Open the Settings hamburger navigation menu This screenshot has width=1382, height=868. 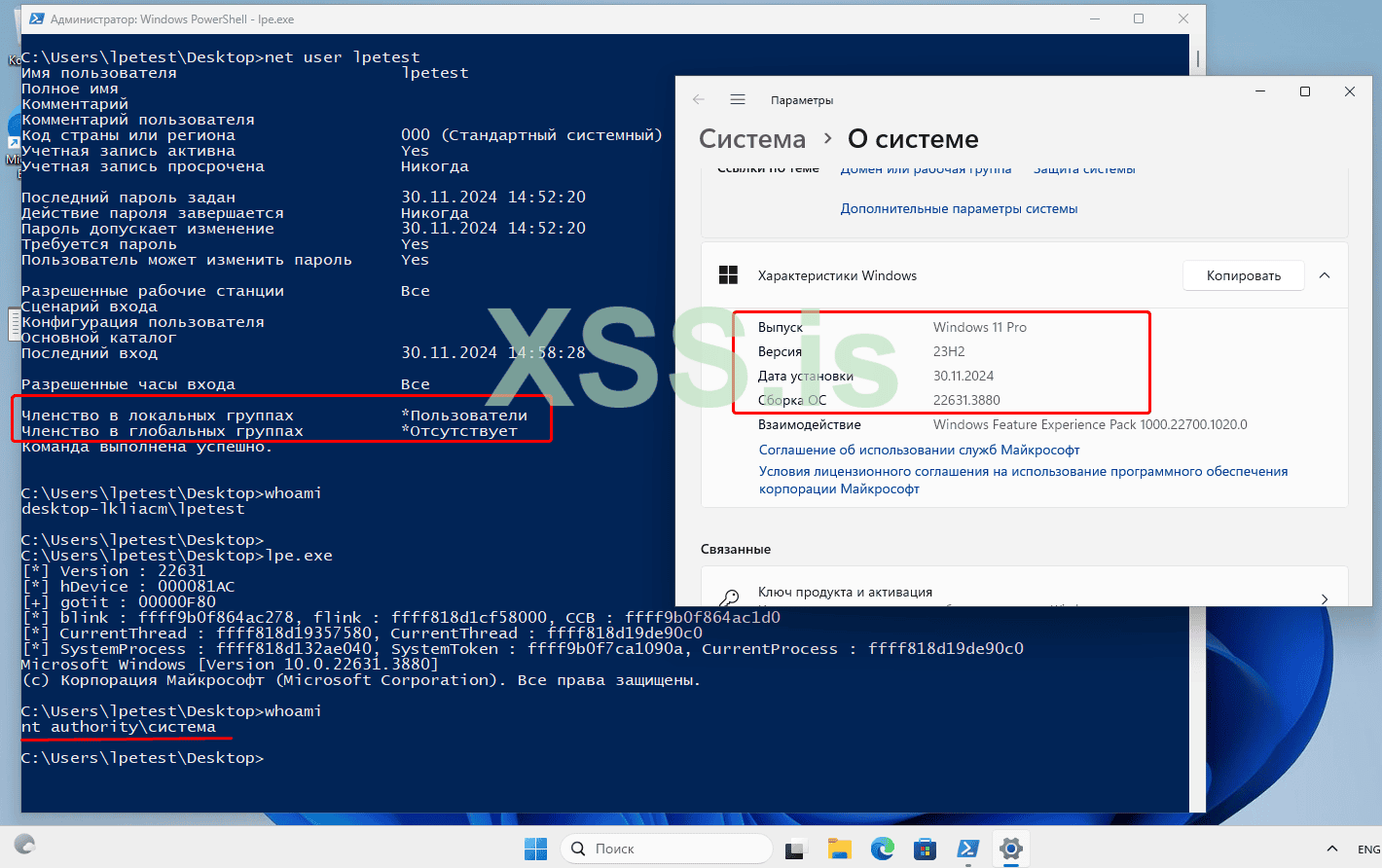tap(738, 99)
